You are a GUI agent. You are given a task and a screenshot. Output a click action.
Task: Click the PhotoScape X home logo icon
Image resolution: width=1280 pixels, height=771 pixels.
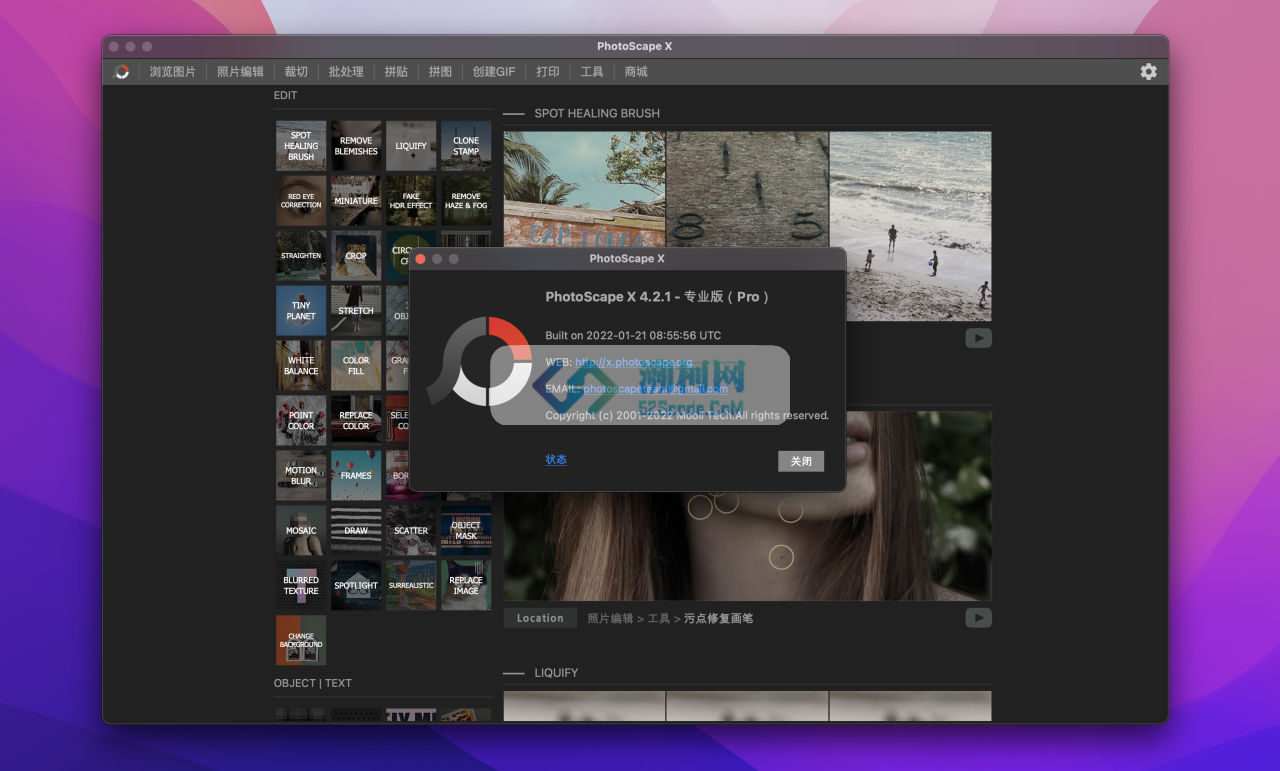pyautogui.click(x=122, y=72)
